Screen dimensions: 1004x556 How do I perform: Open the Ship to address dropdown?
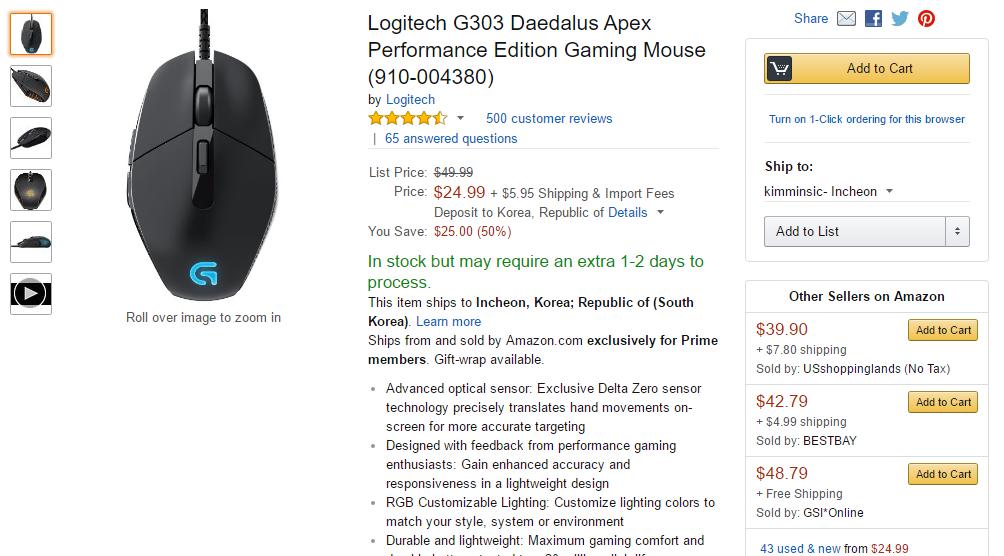pos(889,191)
